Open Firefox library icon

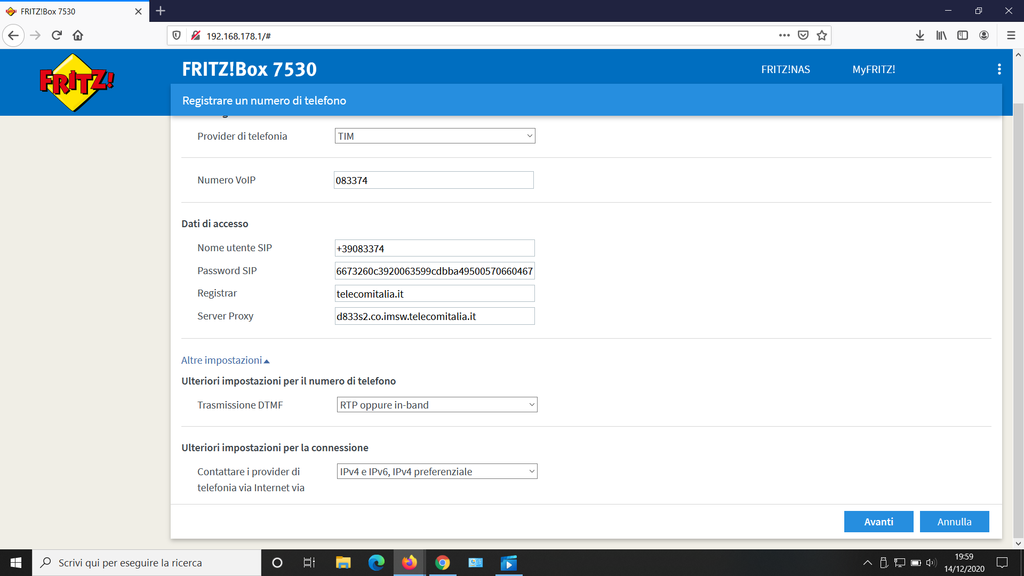[941, 35]
